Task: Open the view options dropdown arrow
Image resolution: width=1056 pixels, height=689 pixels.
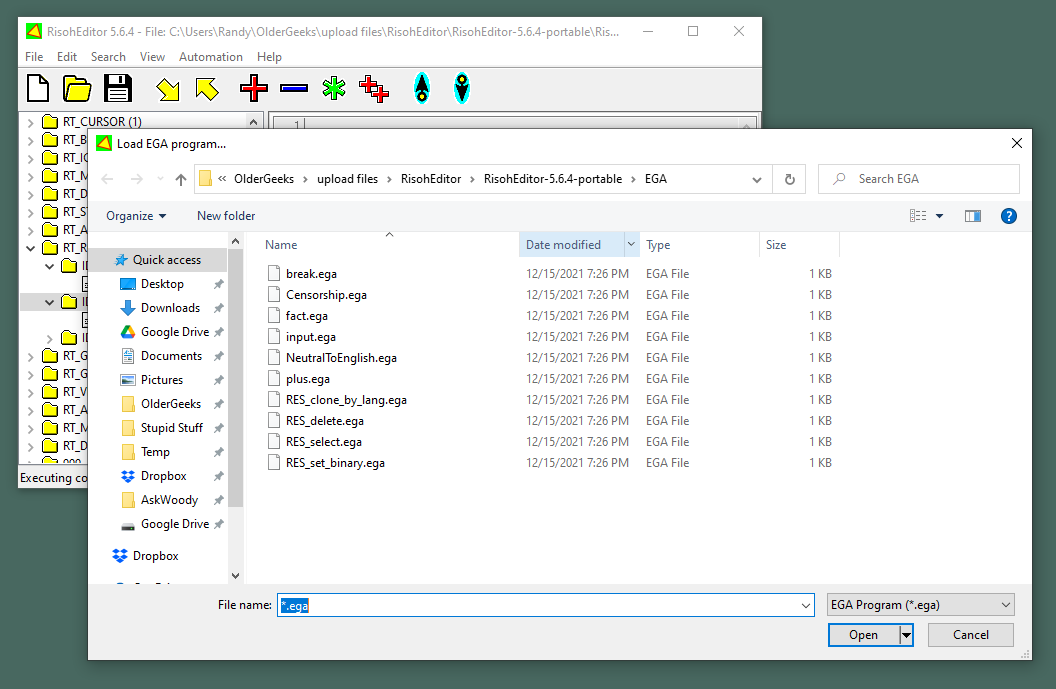Action: (x=939, y=216)
